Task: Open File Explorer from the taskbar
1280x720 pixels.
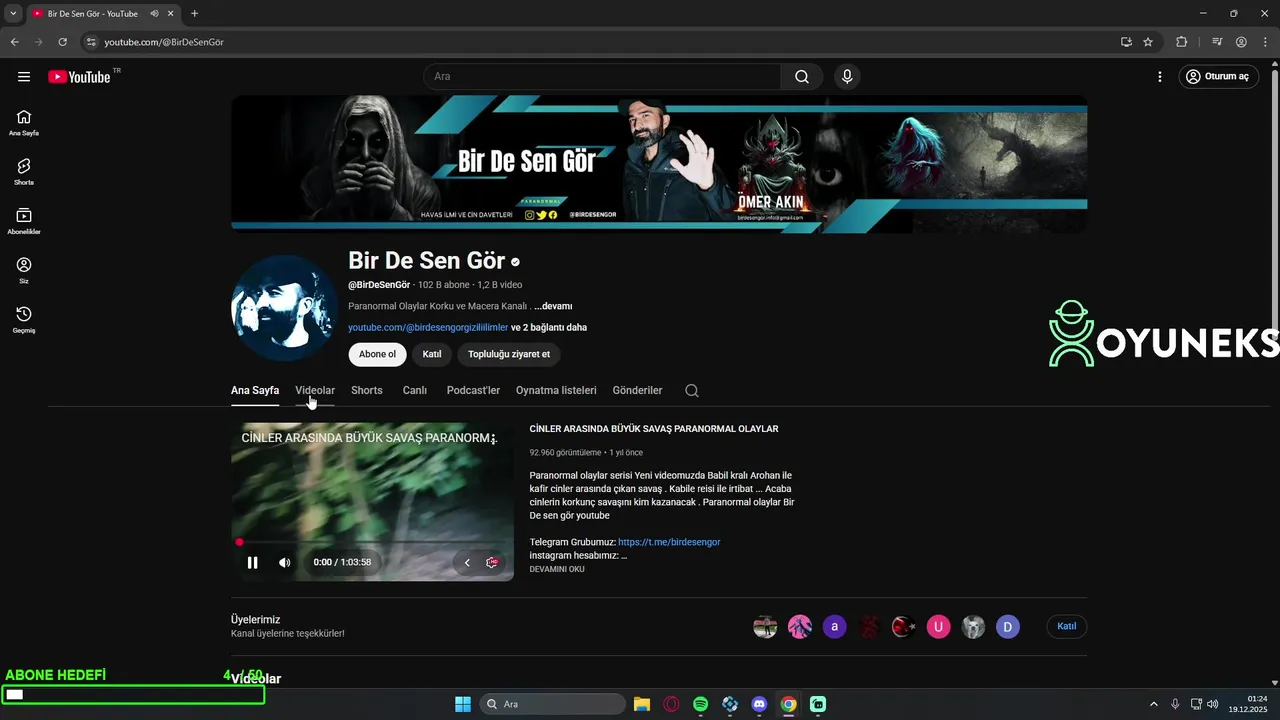Action: (x=642, y=704)
